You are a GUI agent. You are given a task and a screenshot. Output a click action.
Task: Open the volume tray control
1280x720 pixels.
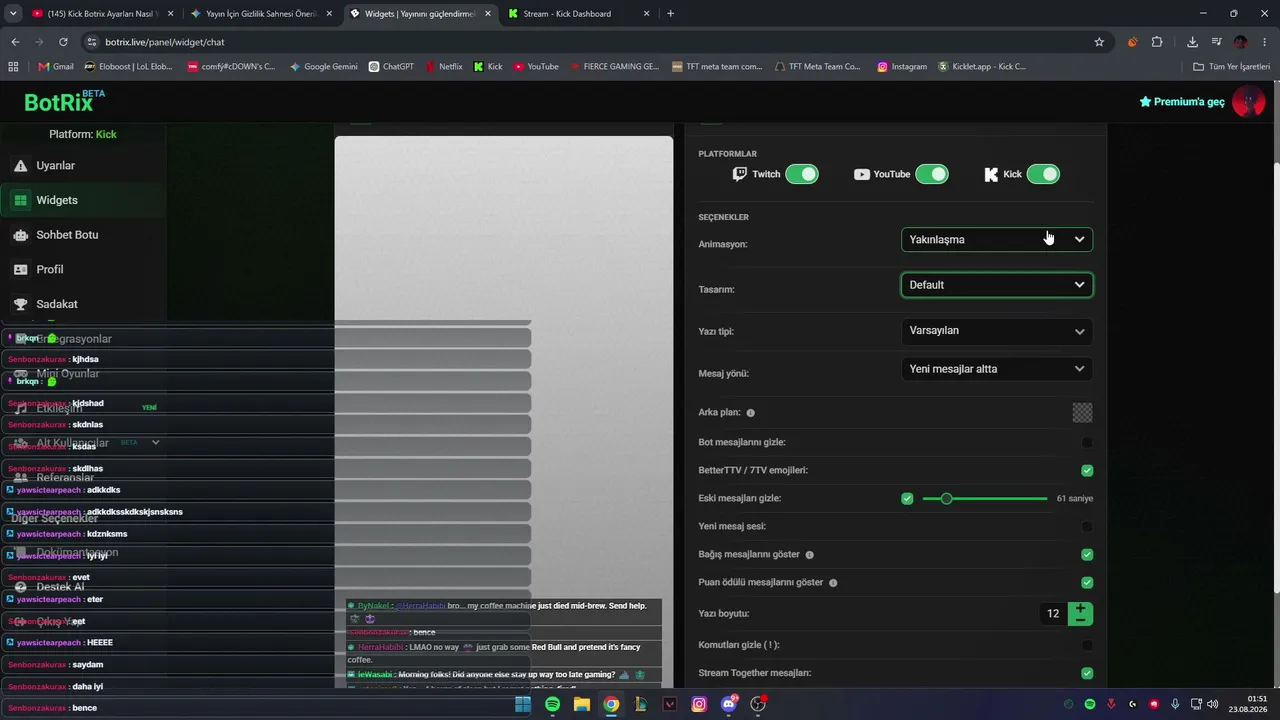1212,704
